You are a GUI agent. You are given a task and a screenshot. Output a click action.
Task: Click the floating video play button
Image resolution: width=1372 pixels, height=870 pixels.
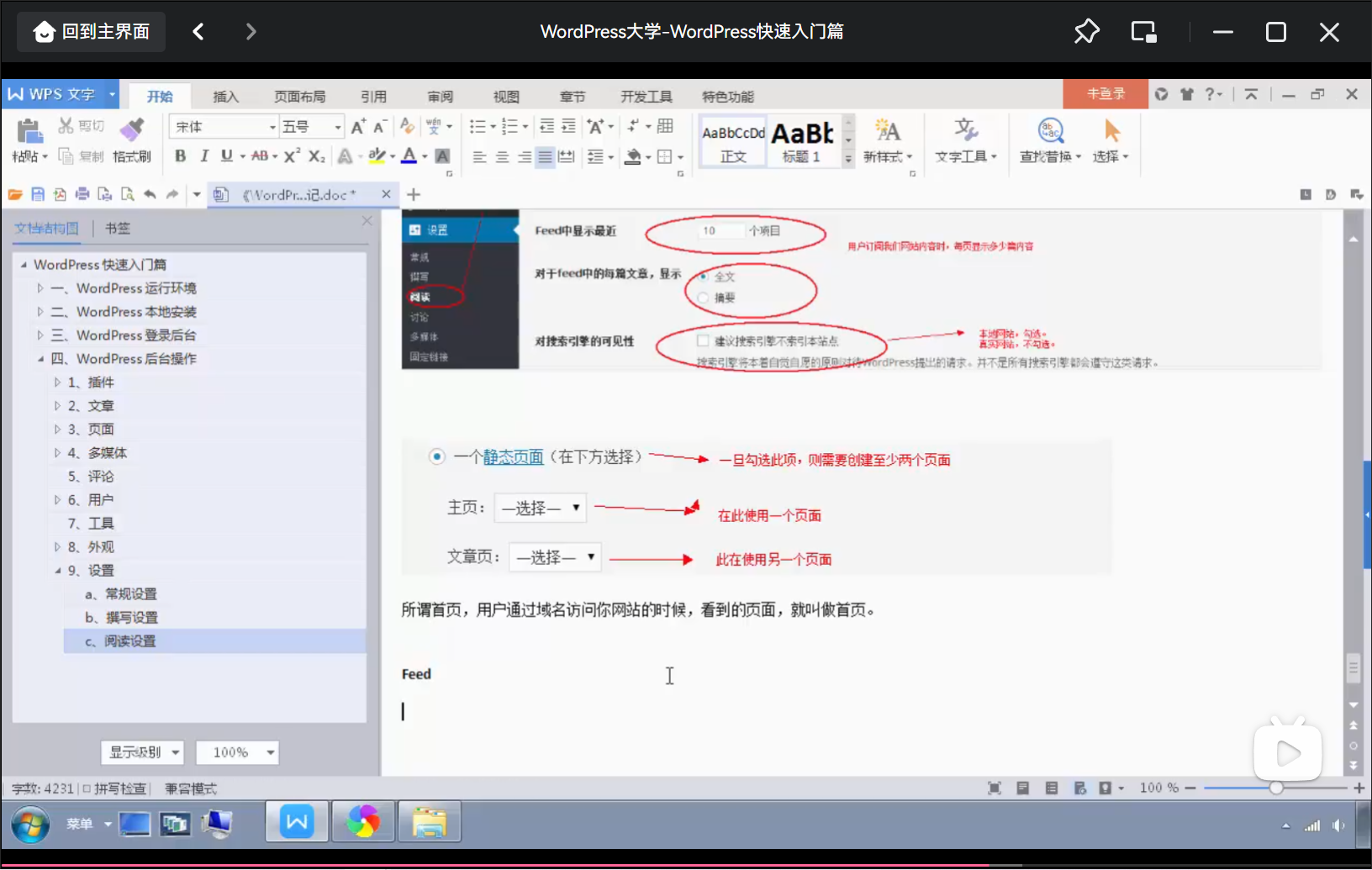[1288, 752]
